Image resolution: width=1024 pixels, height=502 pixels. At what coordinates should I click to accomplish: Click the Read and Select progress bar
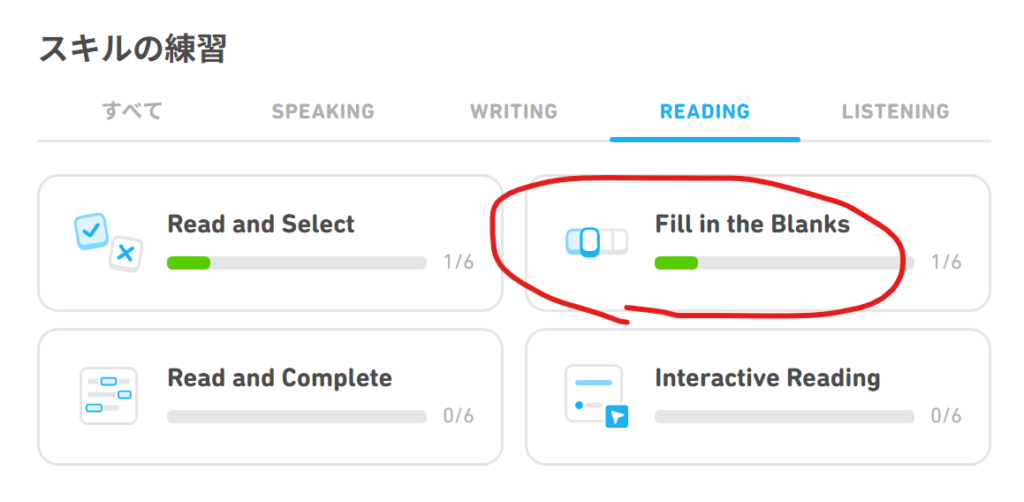pyautogui.click(x=297, y=263)
